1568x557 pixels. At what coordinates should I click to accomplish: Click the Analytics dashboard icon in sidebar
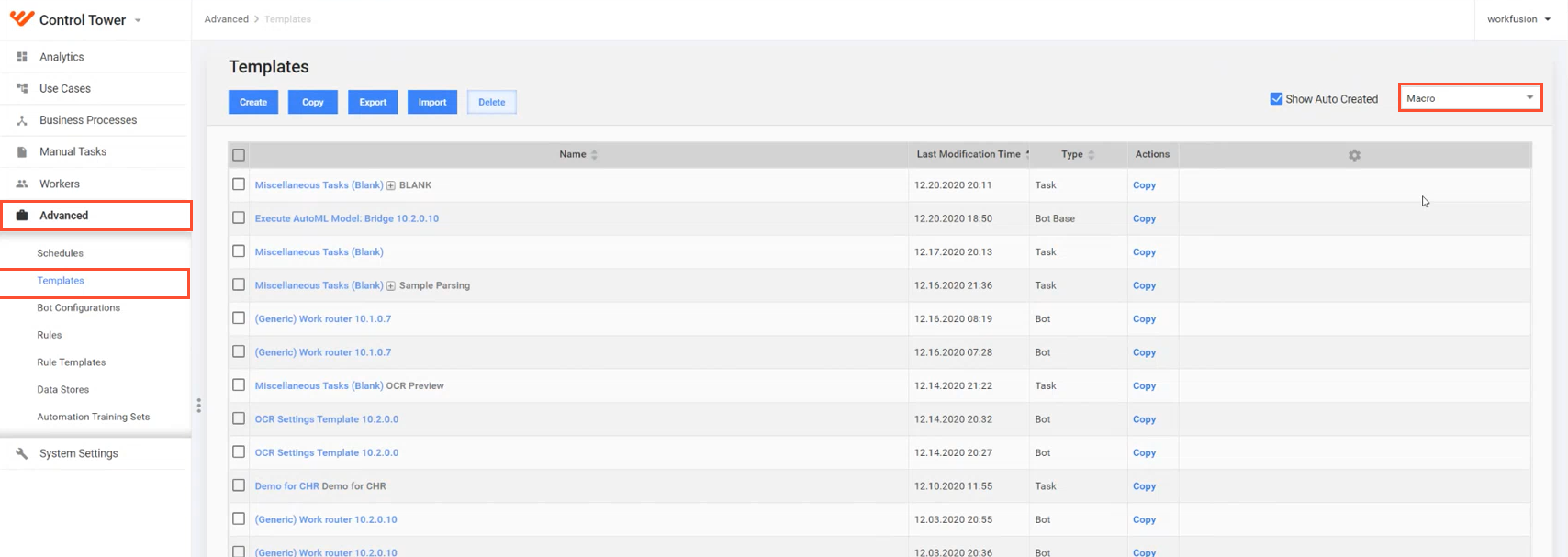(22, 57)
